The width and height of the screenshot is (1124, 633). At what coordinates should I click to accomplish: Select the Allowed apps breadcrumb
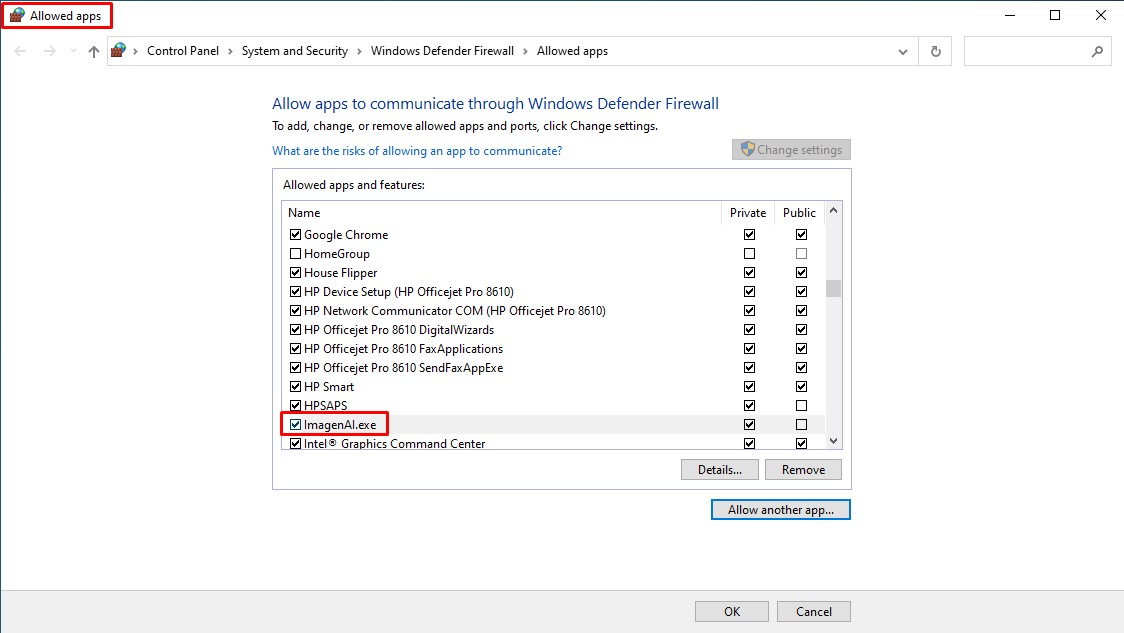572,51
